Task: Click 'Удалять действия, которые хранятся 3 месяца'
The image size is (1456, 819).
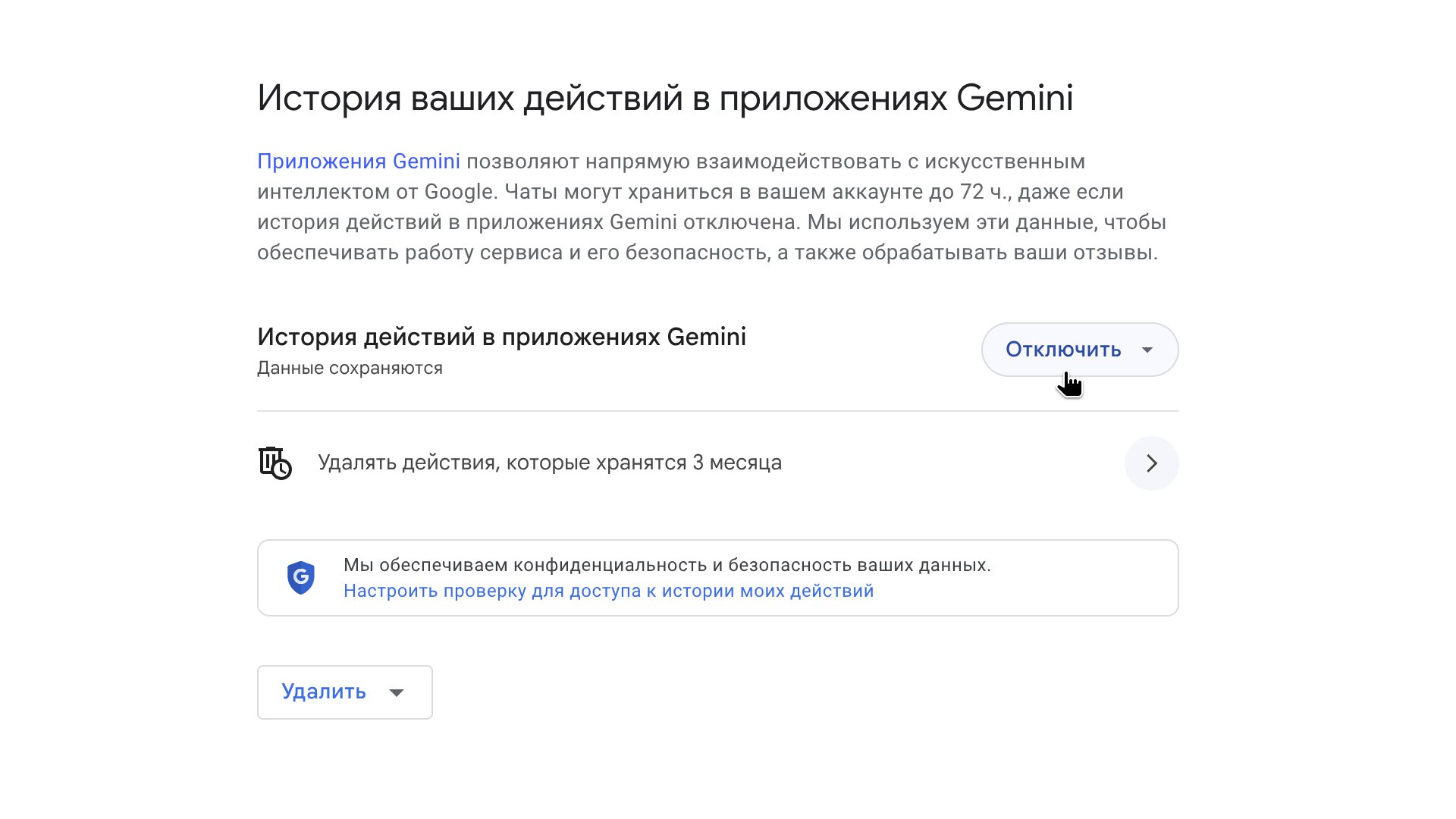Action: pos(550,463)
